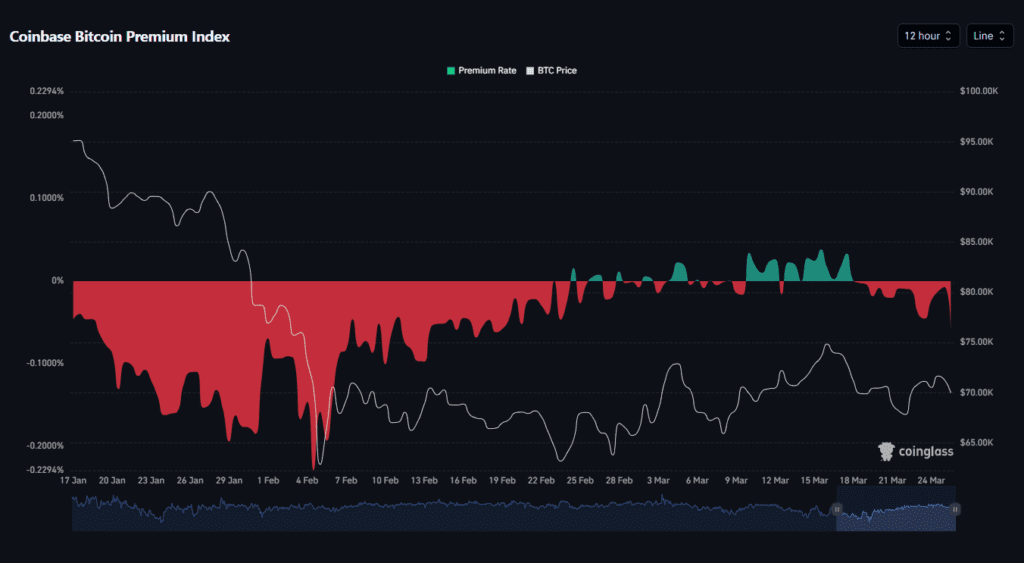Image resolution: width=1024 pixels, height=563 pixels.
Task: Grab the right handle of range selector
Action: point(955,509)
